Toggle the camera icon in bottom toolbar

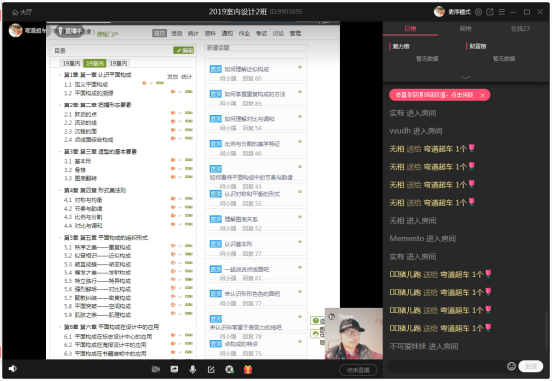click(x=156, y=369)
